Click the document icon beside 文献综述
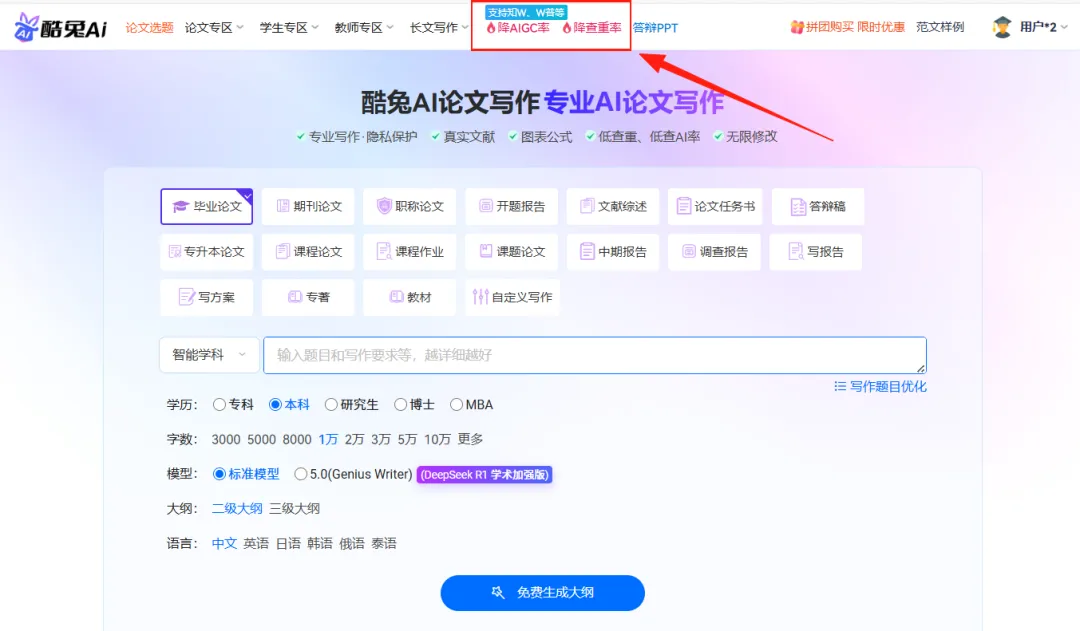This screenshot has height=631, width=1080. pyautogui.click(x=587, y=206)
